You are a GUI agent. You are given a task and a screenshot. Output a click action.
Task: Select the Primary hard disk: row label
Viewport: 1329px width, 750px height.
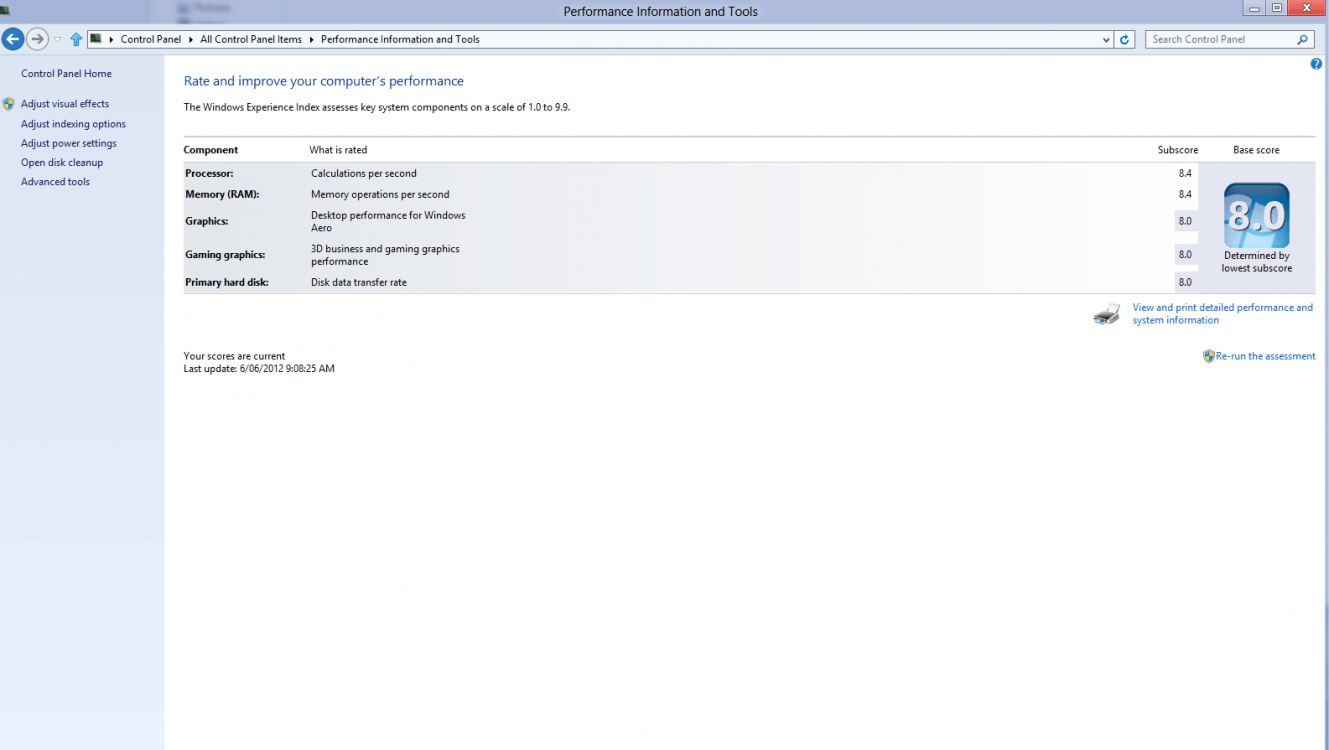click(x=227, y=282)
